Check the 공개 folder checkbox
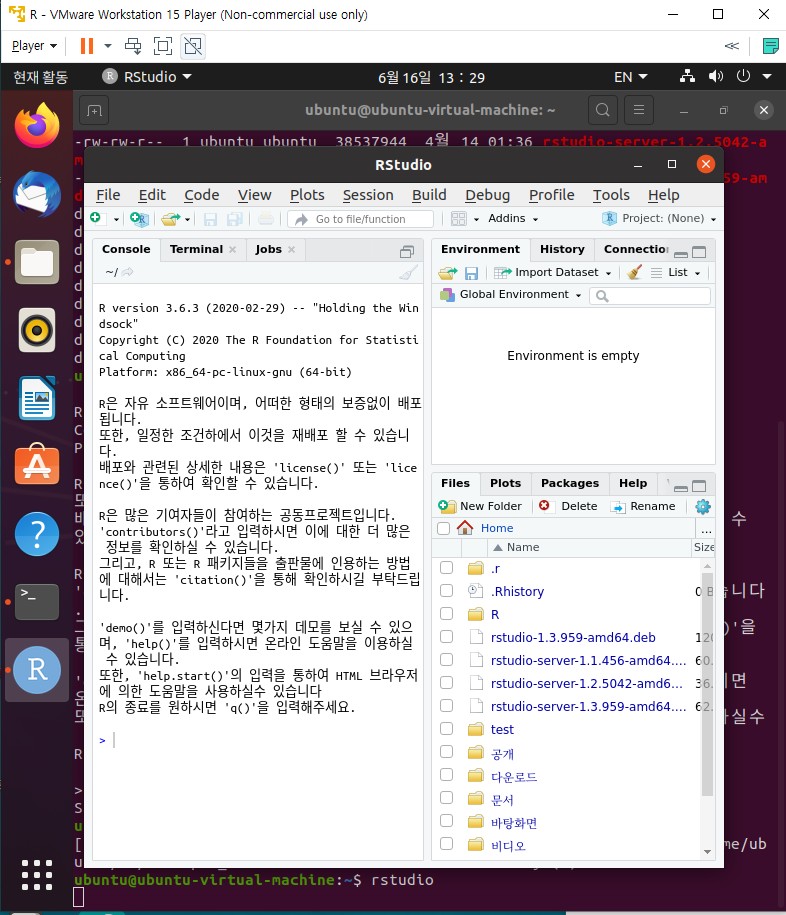This screenshot has height=915, width=786. (x=446, y=751)
